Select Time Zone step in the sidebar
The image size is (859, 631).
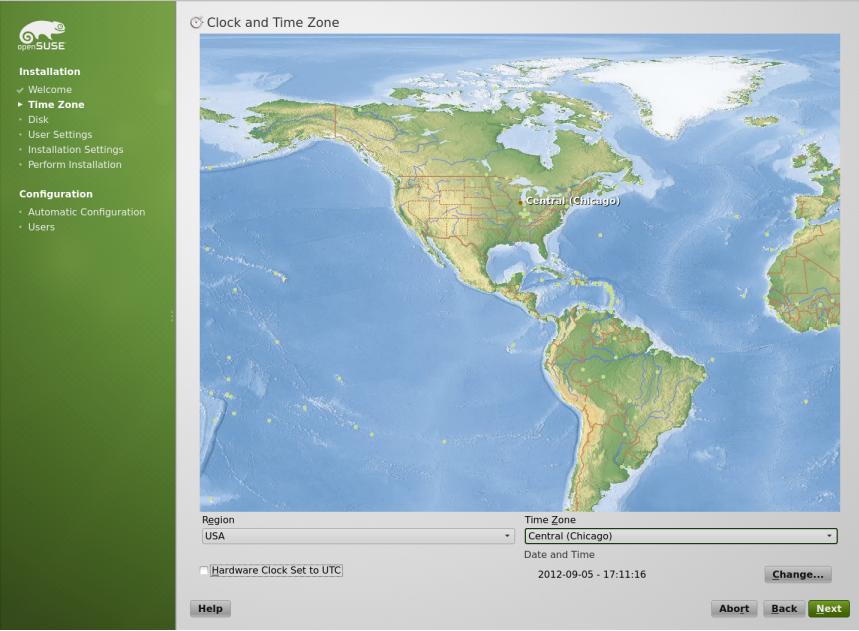pyautogui.click(x=56, y=104)
